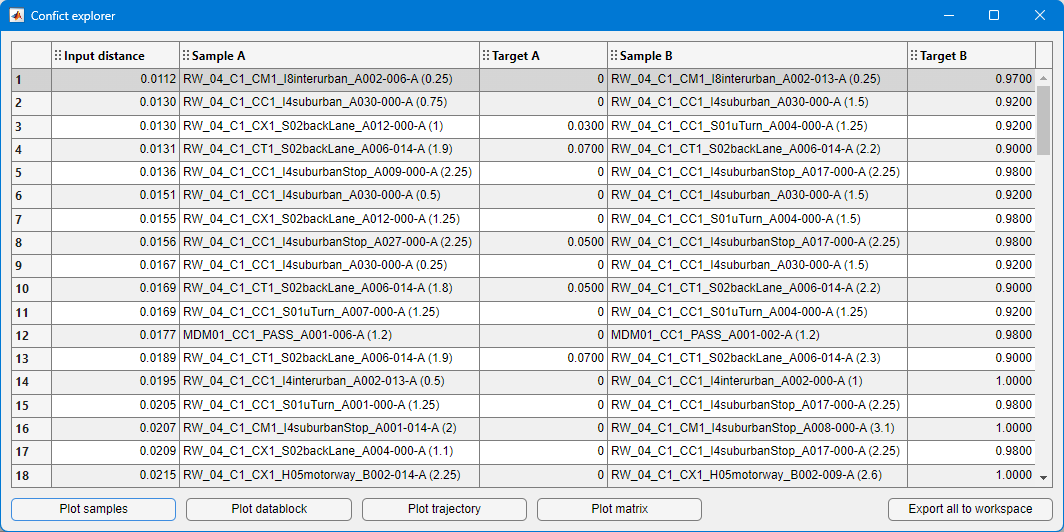Click the Plot trajectory button
The height and width of the screenshot is (532, 1064).
[x=444, y=509]
